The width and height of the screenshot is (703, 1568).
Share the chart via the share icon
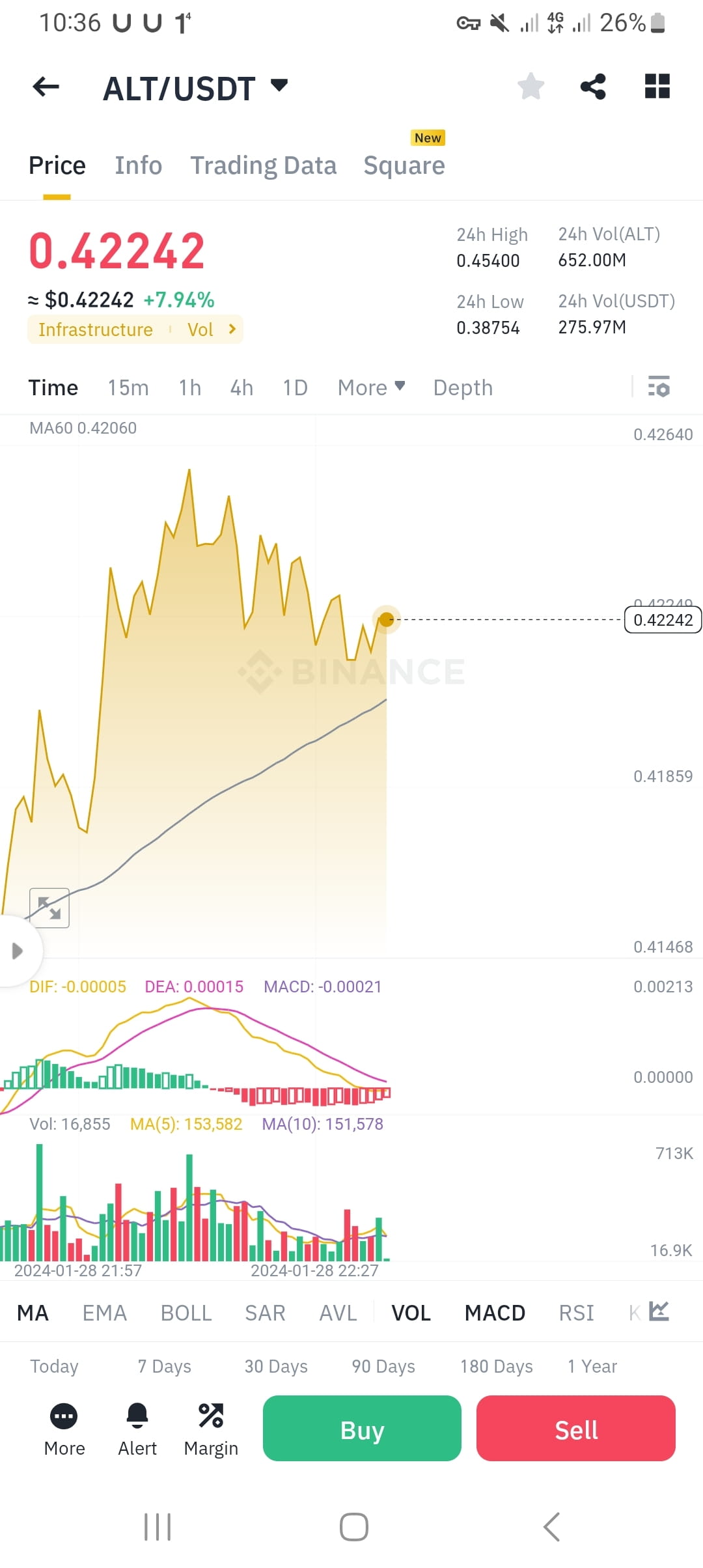(592, 87)
